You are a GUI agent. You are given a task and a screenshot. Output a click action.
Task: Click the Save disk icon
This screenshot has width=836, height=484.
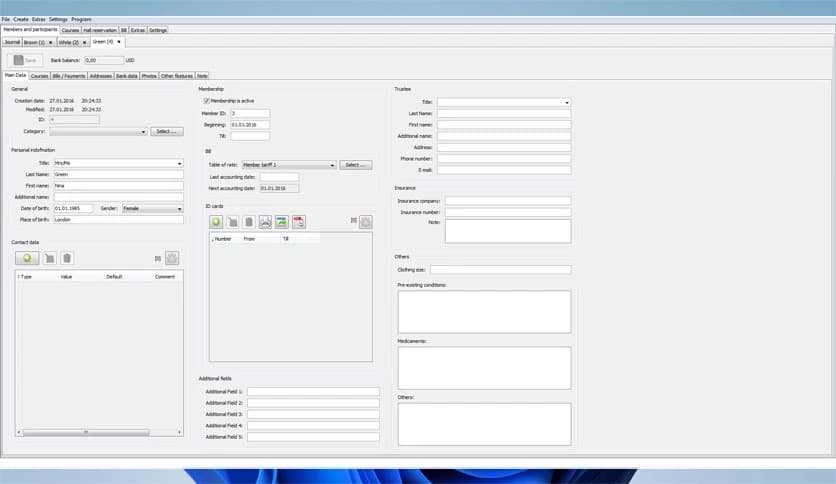[19, 60]
